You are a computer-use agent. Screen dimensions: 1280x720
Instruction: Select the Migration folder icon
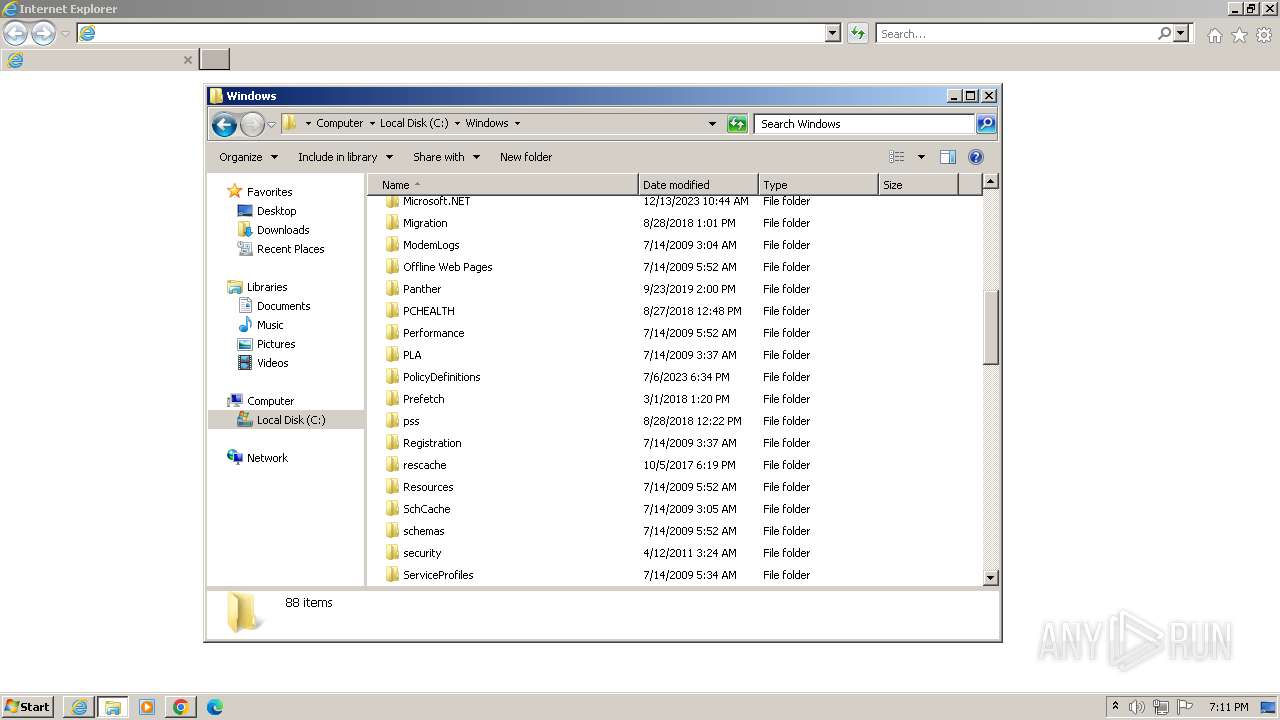[392, 223]
